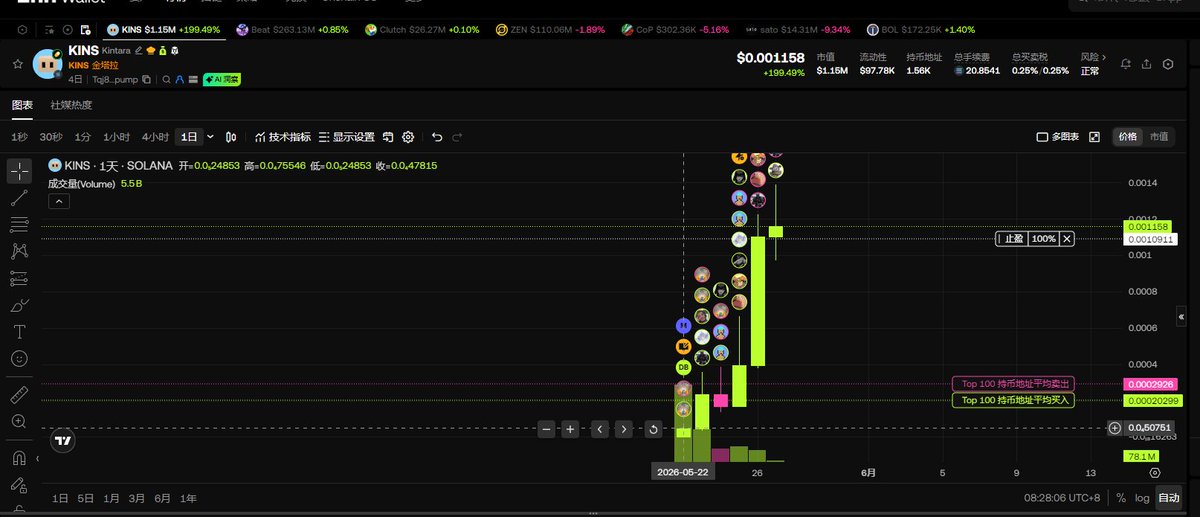Switch chart to 价格 mode
The image size is (1200, 517).
point(1128,137)
